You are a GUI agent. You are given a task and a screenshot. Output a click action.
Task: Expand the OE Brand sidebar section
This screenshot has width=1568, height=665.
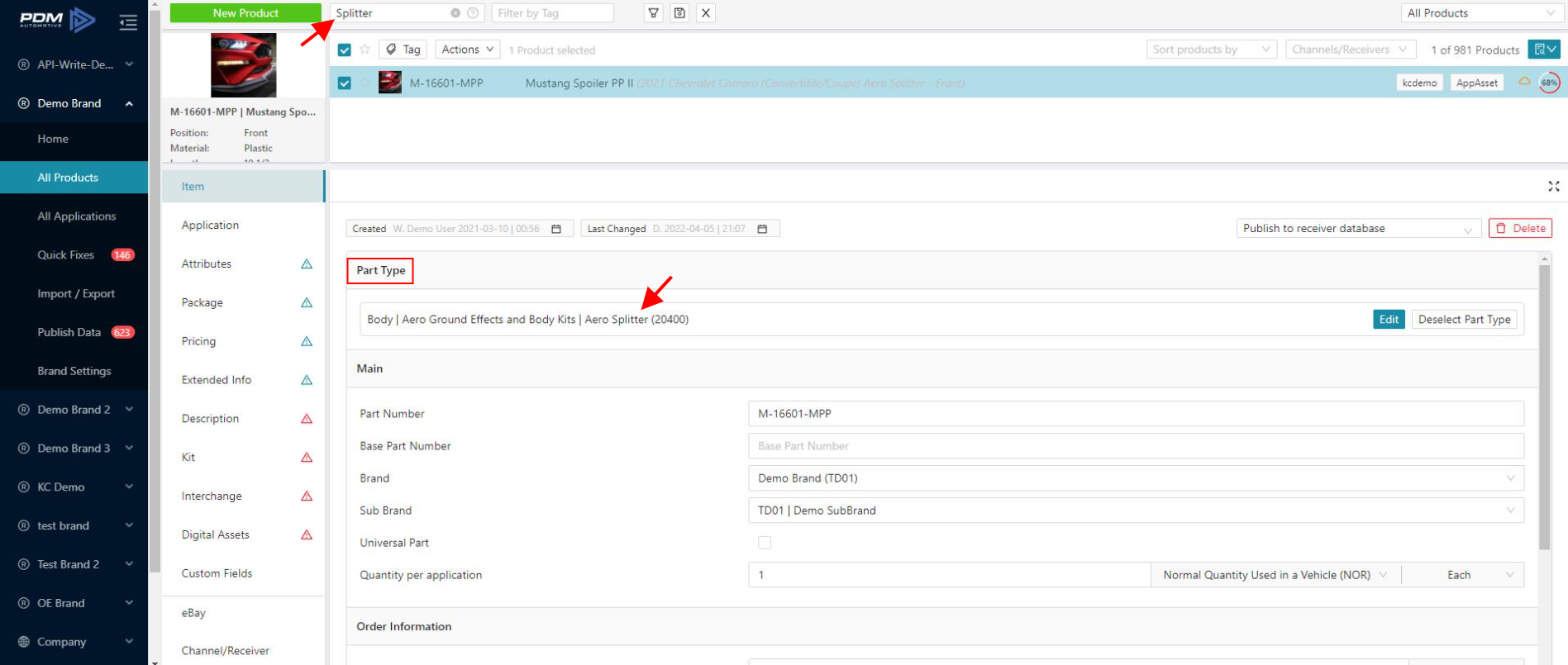coord(129,603)
